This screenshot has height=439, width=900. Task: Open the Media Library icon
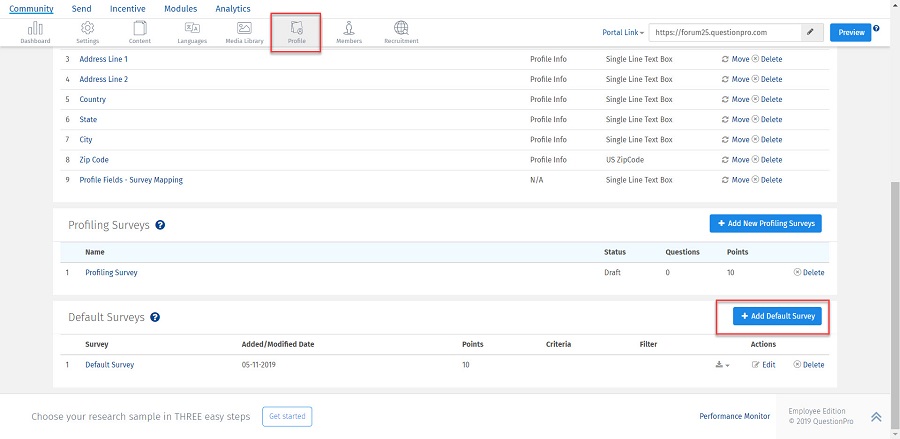point(244,32)
